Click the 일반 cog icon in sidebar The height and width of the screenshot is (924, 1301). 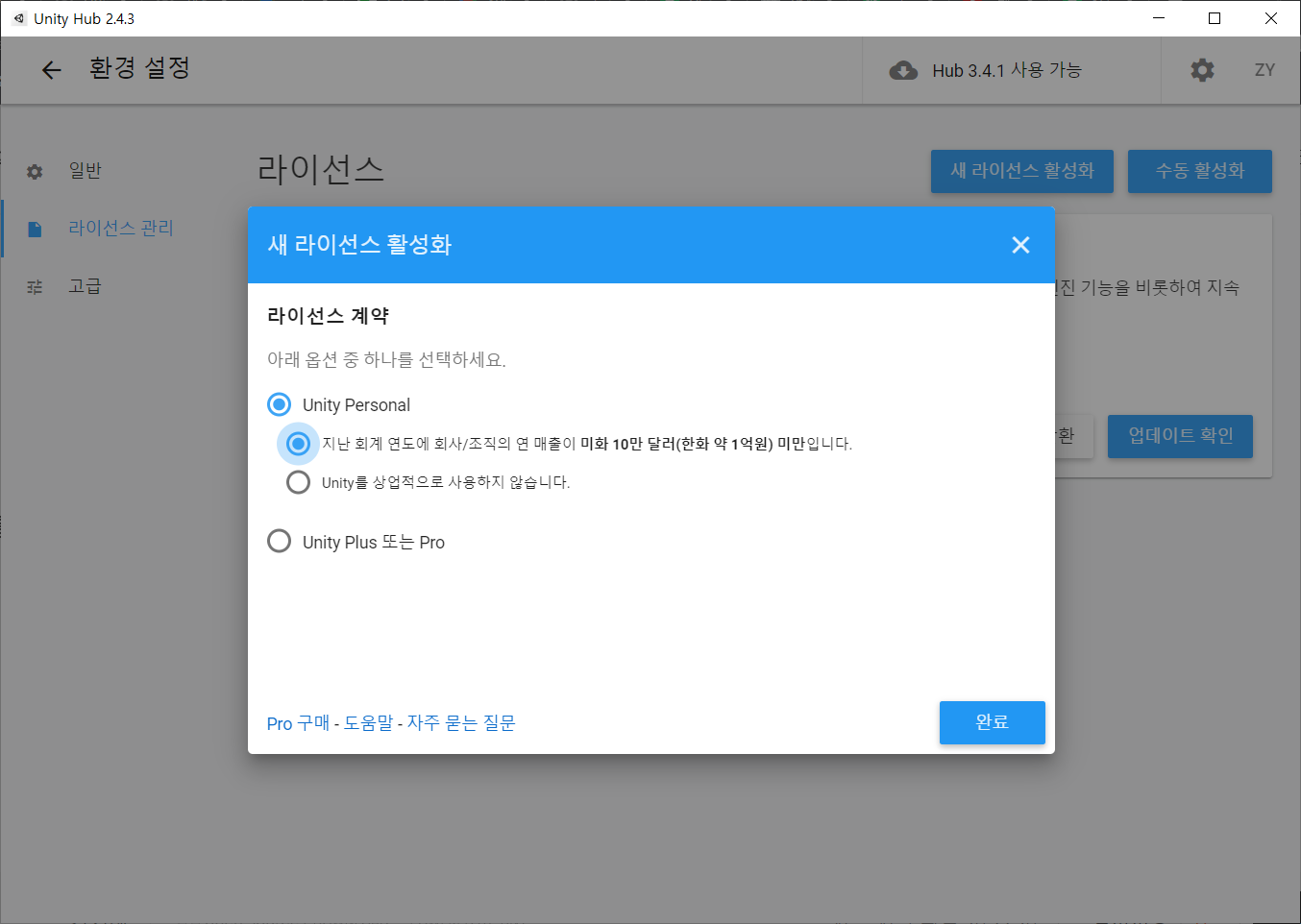click(35, 171)
